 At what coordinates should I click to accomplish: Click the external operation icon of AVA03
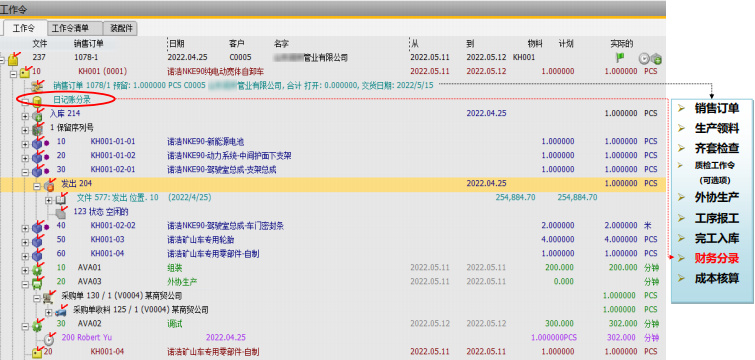click(x=37, y=283)
